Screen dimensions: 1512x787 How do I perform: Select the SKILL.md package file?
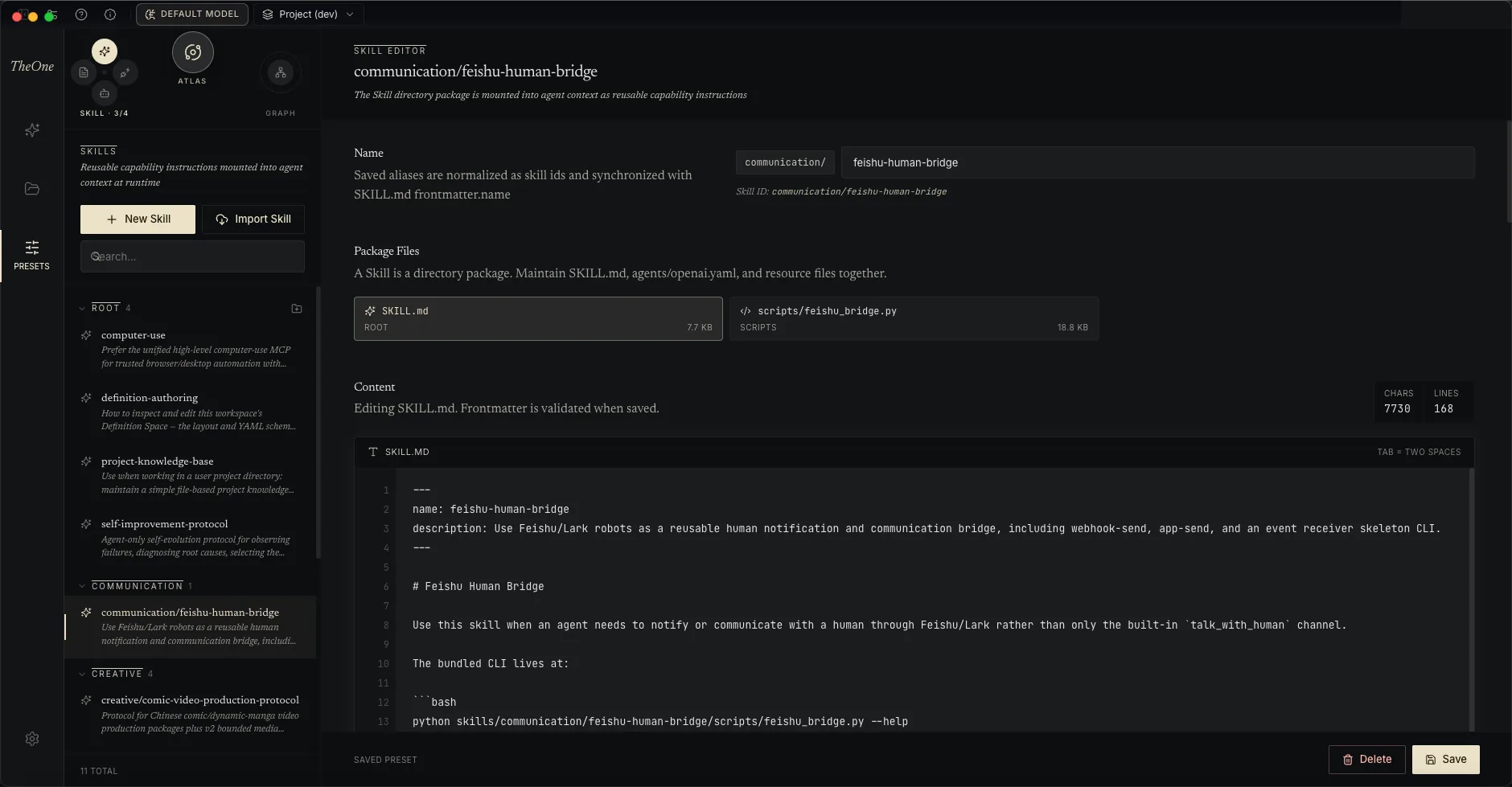coord(538,318)
